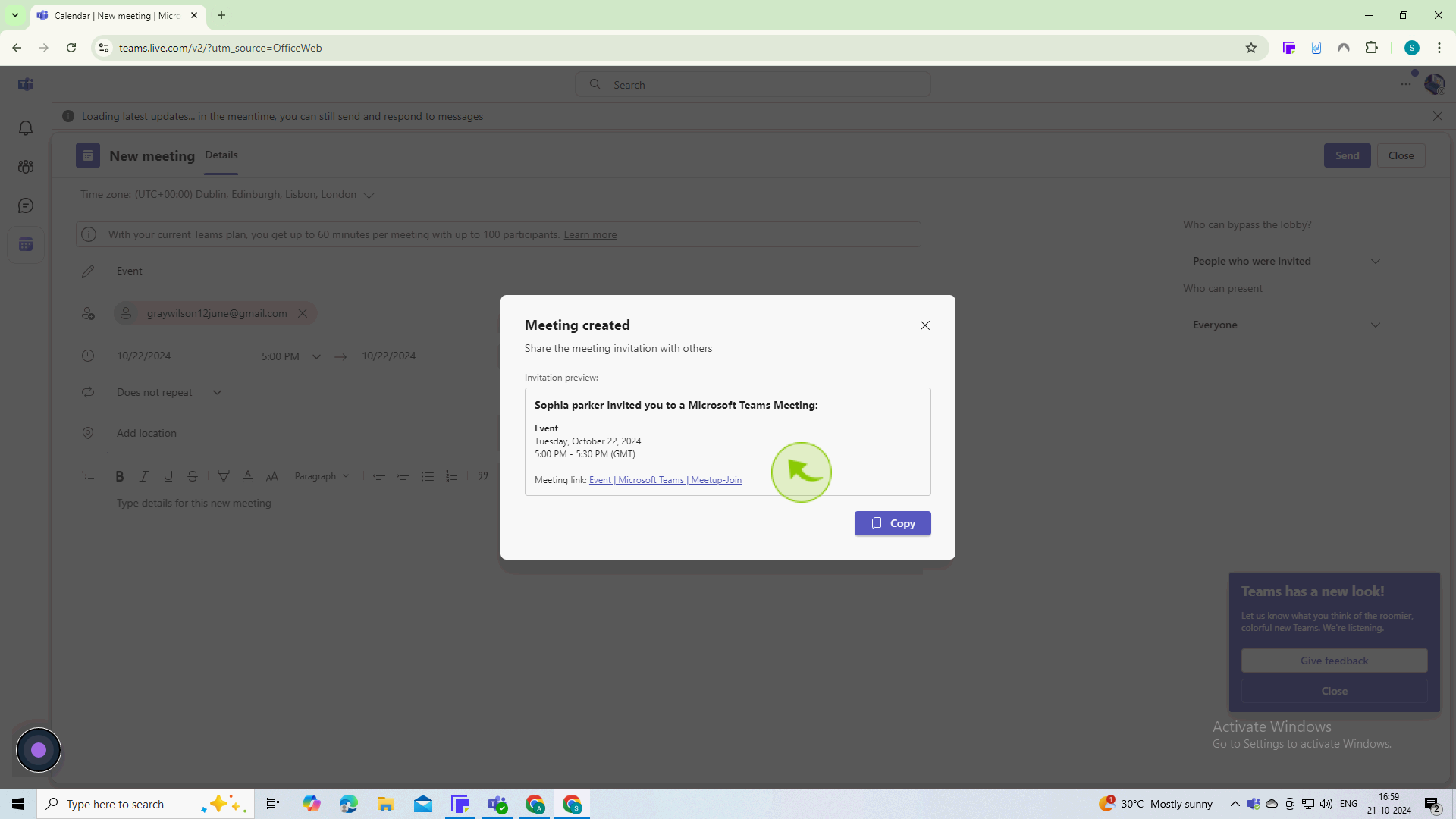Select the Highlight text color icon
The height and width of the screenshot is (819, 1456).
click(x=224, y=476)
